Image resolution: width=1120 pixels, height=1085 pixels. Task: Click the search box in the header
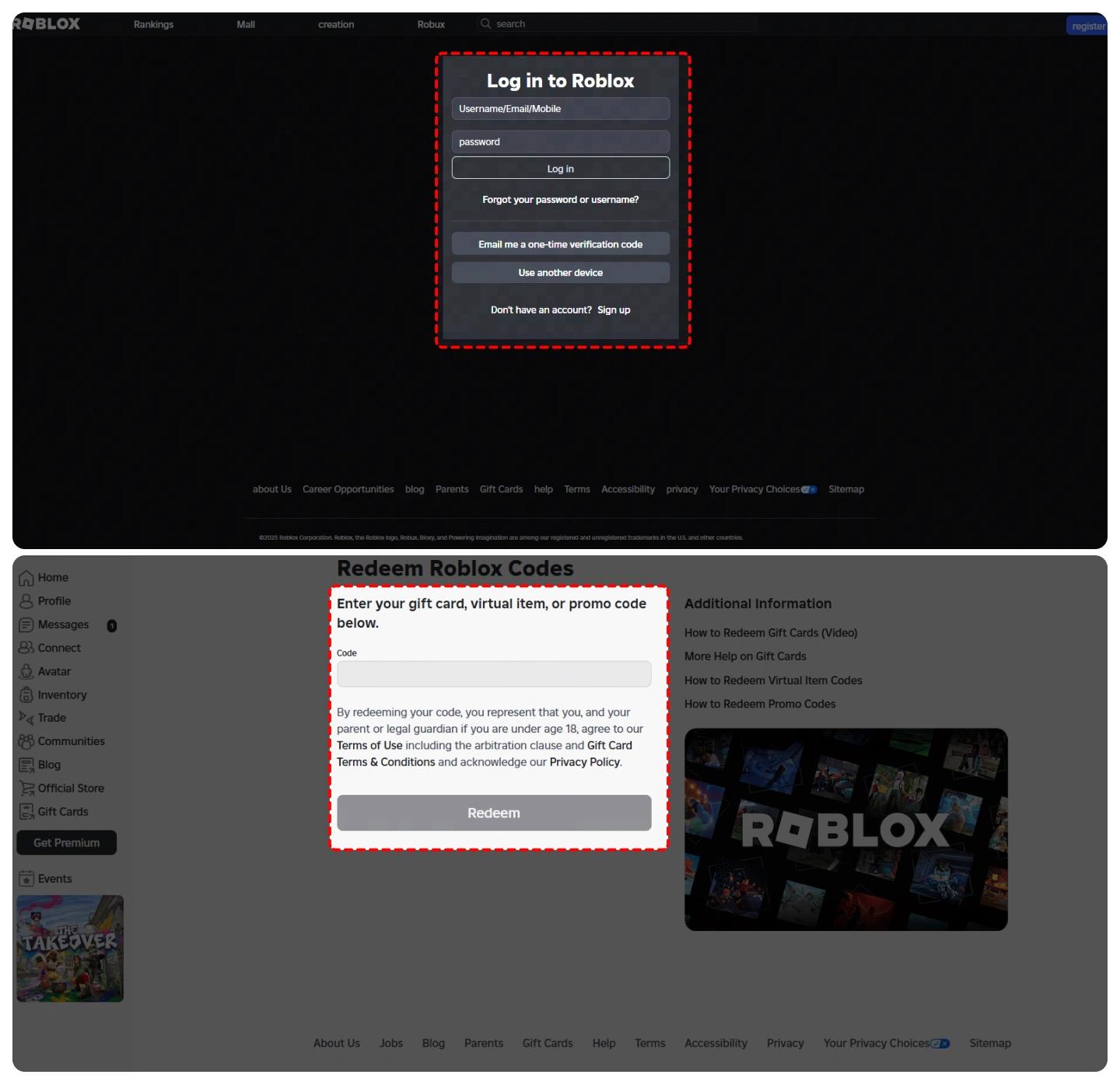pos(617,24)
